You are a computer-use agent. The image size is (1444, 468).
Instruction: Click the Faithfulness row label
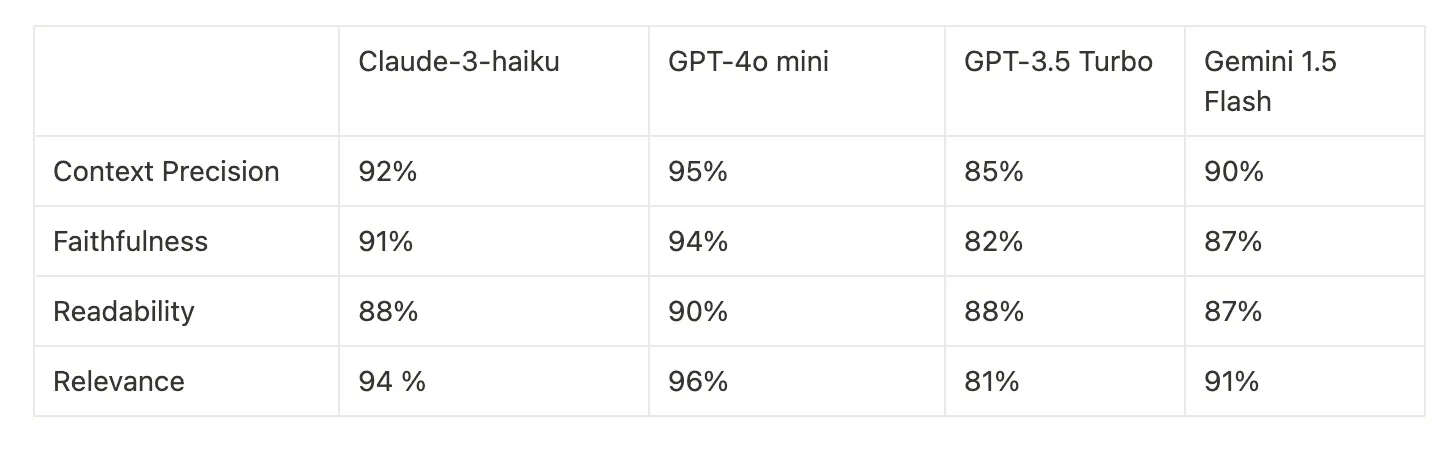point(130,241)
